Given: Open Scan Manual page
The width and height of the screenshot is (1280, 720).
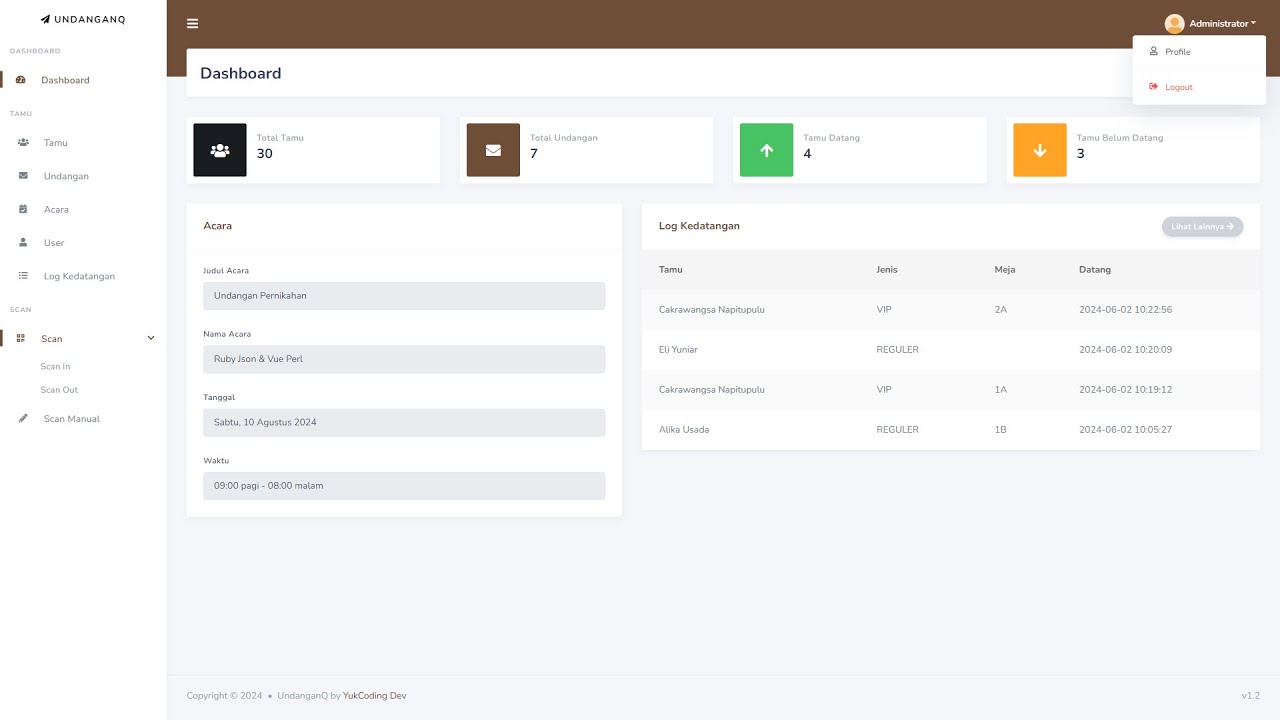Looking at the screenshot, I should [x=72, y=419].
